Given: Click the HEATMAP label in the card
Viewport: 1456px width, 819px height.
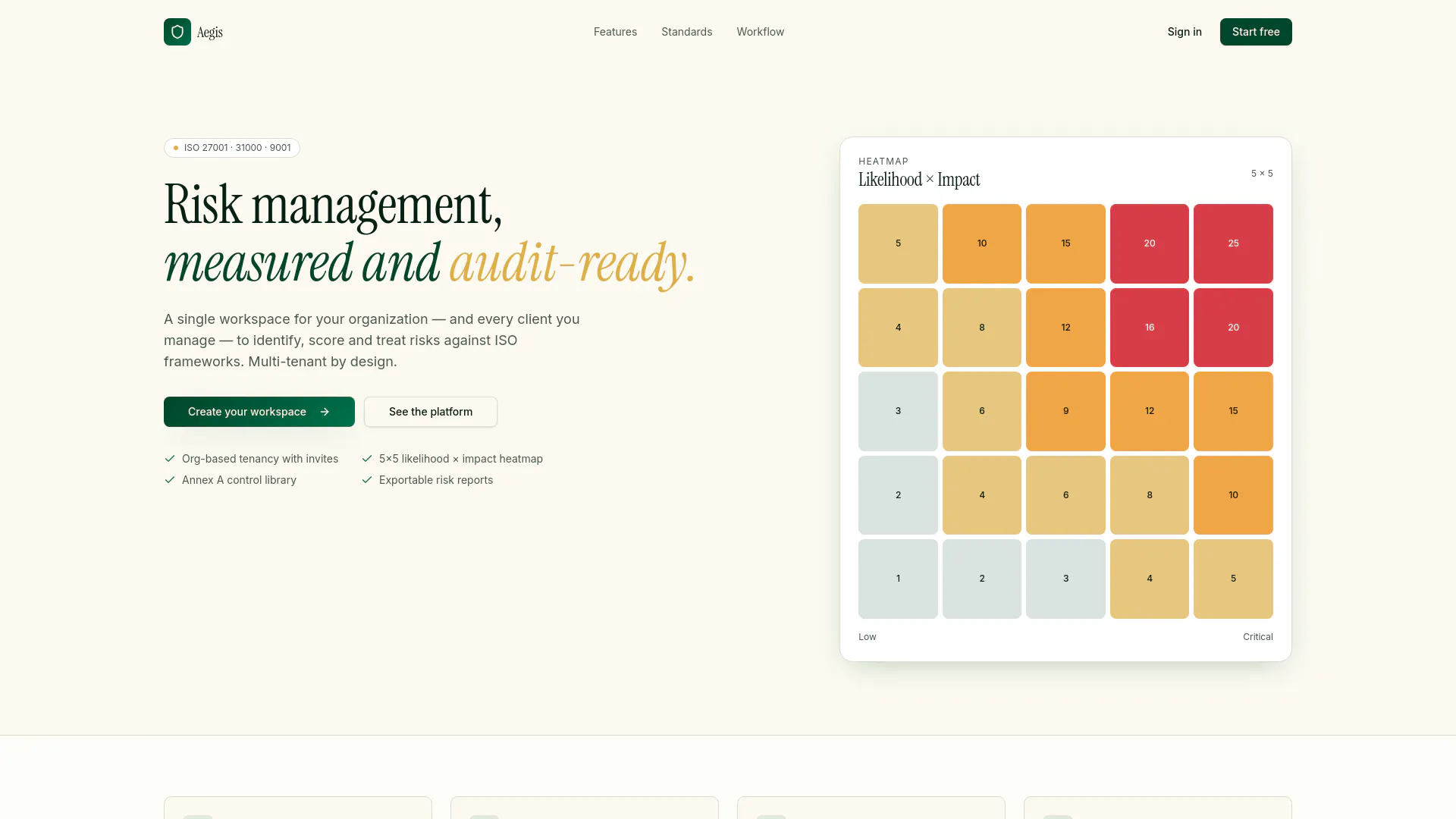Looking at the screenshot, I should pyautogui.click(x=883, y=162).
